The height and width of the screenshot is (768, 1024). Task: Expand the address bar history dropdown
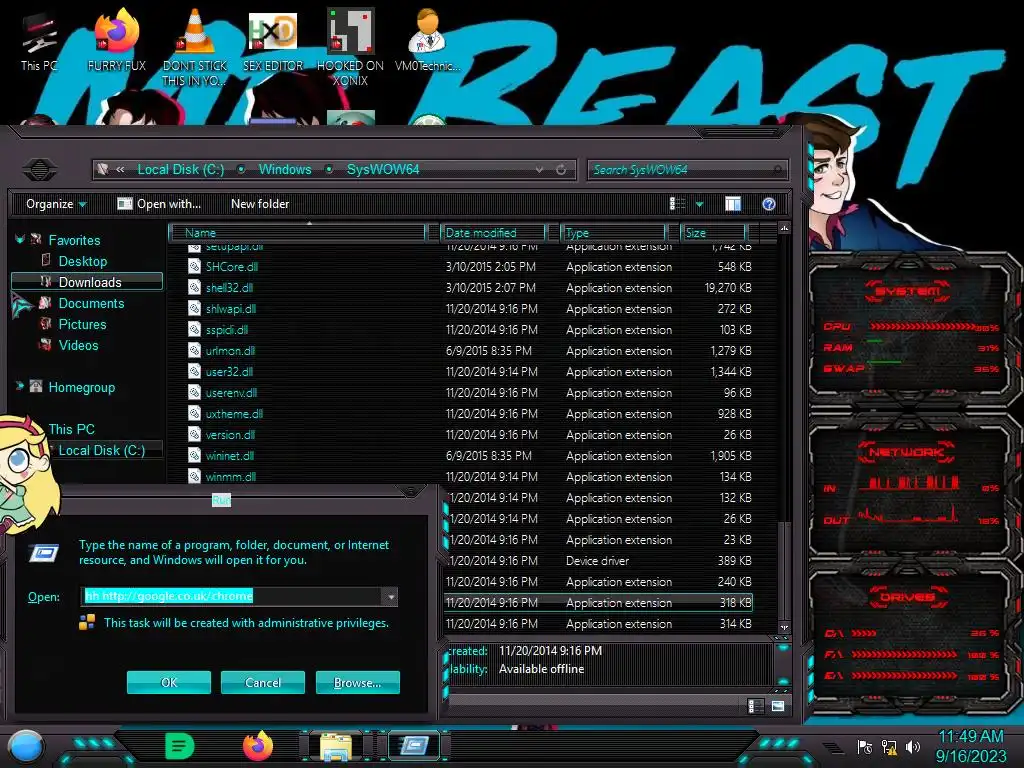[539, 170]
